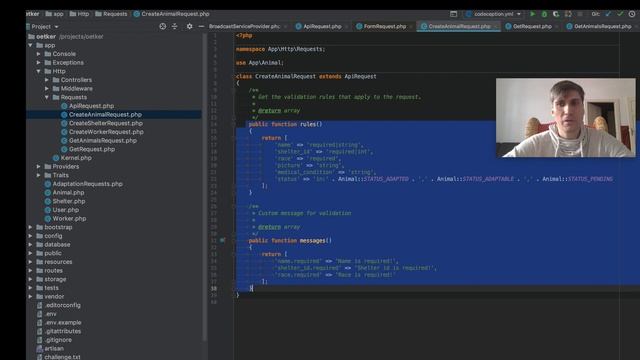Viewport: 640px width, 360px height.
Task: Open Git history clock icon
Action: (632, 14)
